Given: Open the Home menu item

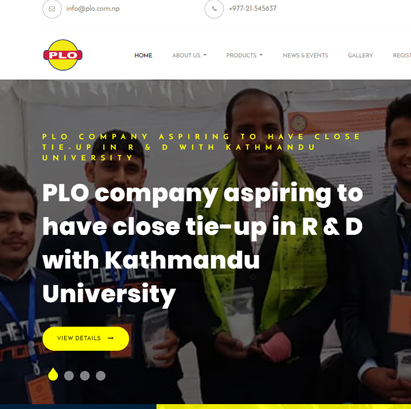Looking at the screenshot, I should tap(143, 55).
